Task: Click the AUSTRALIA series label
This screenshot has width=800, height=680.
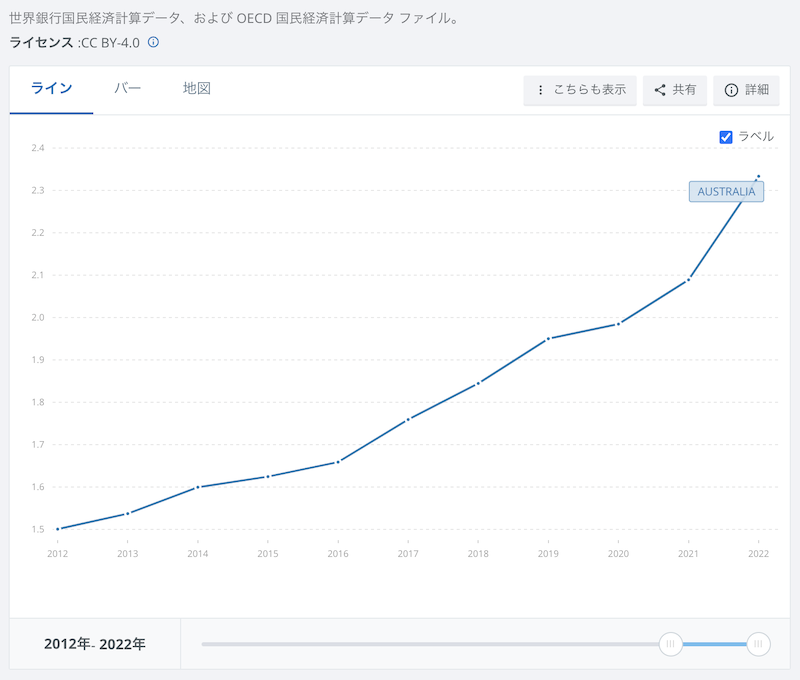Action: [x=726, y=192]
